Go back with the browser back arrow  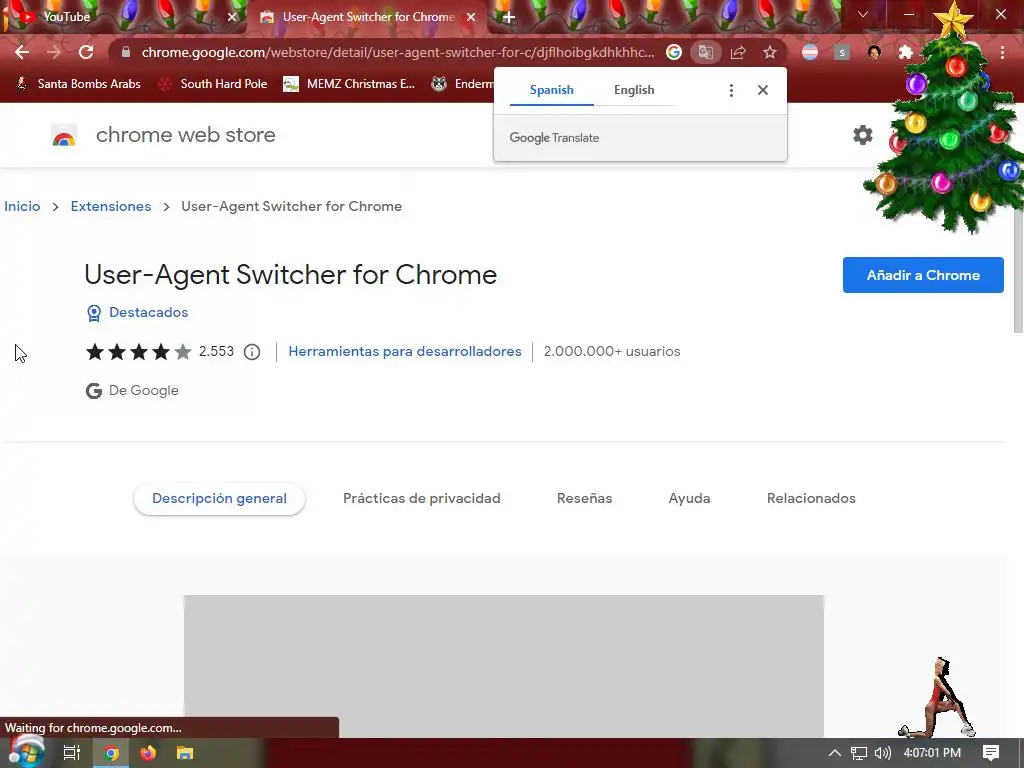[22, 52]
